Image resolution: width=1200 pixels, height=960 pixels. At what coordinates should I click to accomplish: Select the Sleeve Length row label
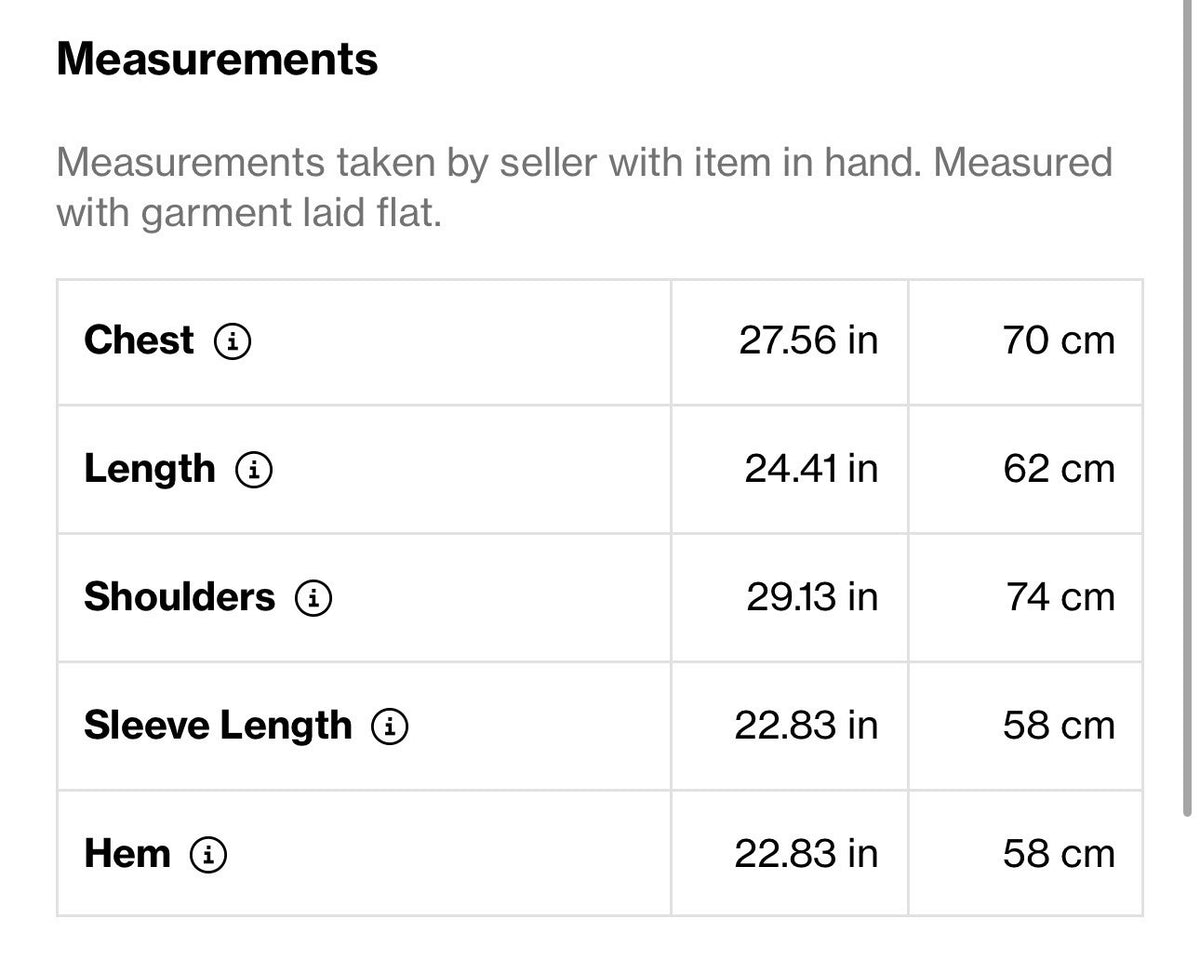tap(218, 726)
